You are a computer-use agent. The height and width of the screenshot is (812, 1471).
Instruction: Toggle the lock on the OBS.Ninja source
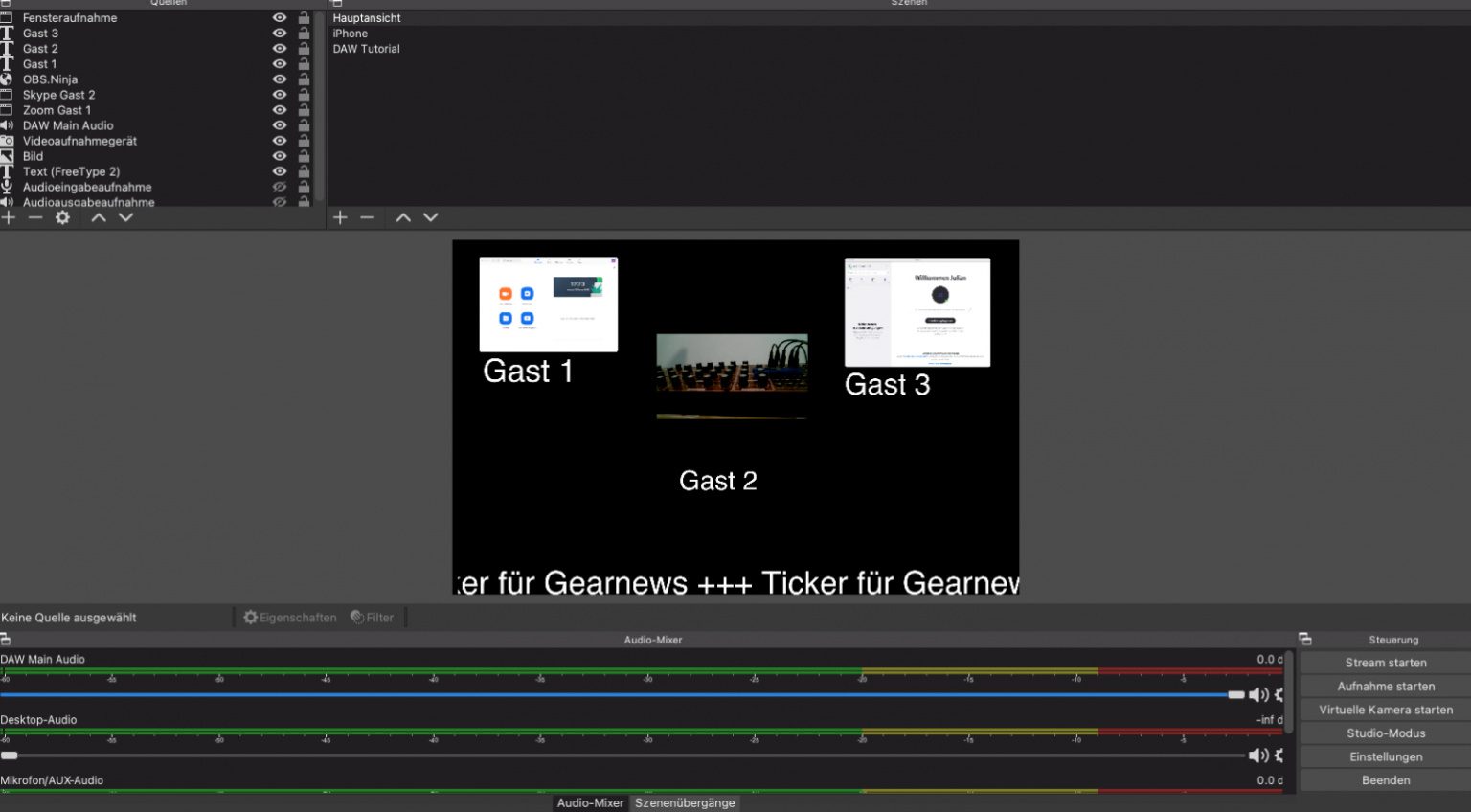pos(304,79)
